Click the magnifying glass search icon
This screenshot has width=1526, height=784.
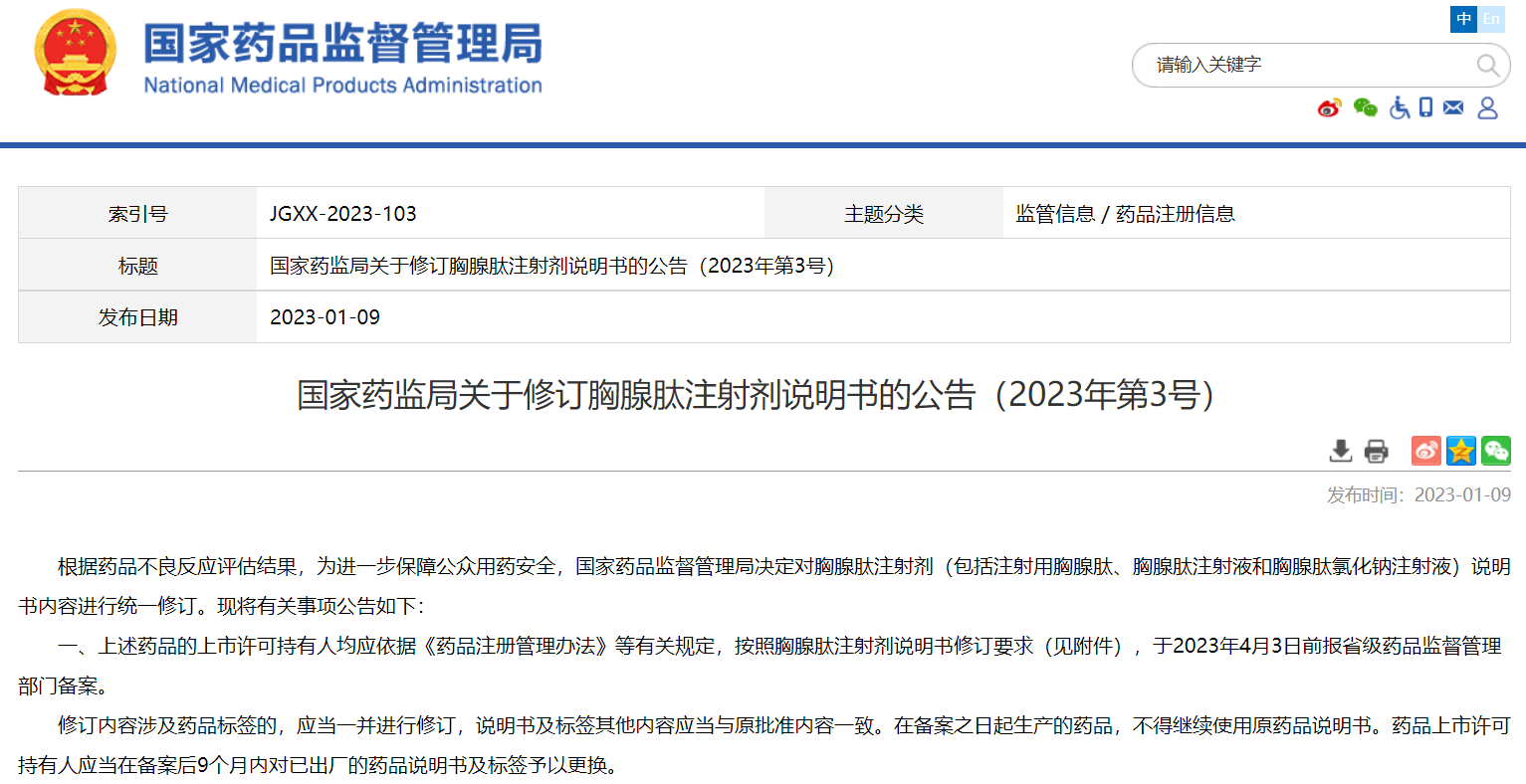pos(1487,66)
